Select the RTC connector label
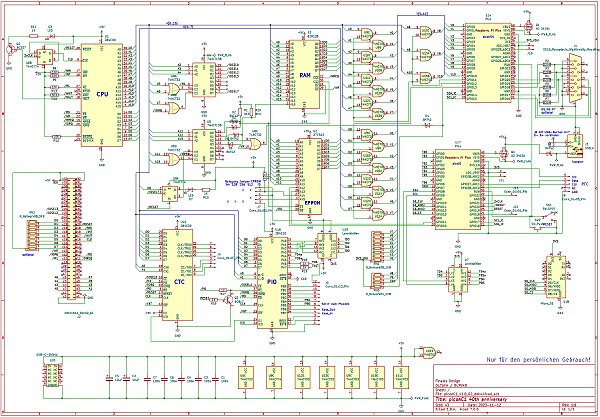The image size is (600, 417). (585, 184)
